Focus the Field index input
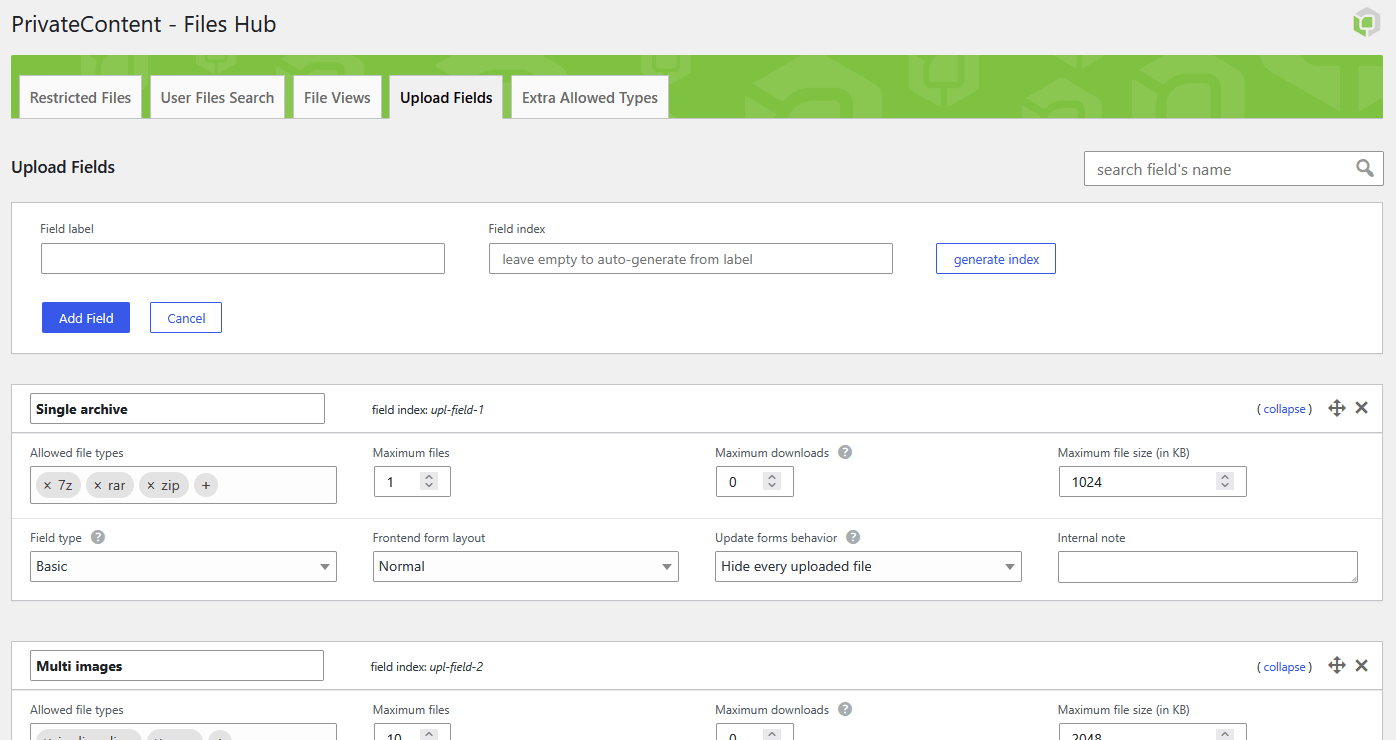 691,259
